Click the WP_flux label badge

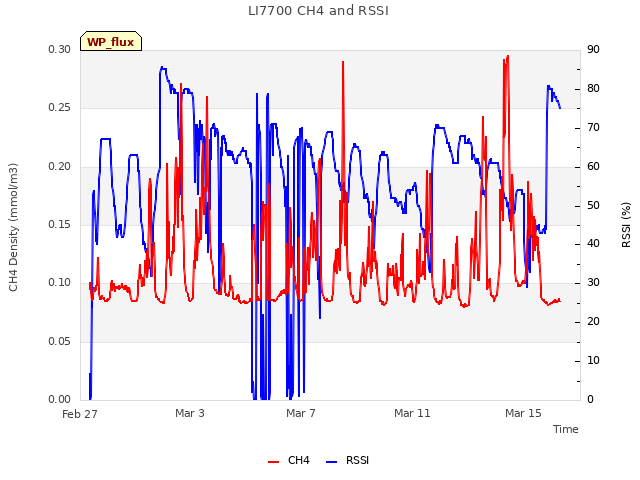(x=111, y=42)
